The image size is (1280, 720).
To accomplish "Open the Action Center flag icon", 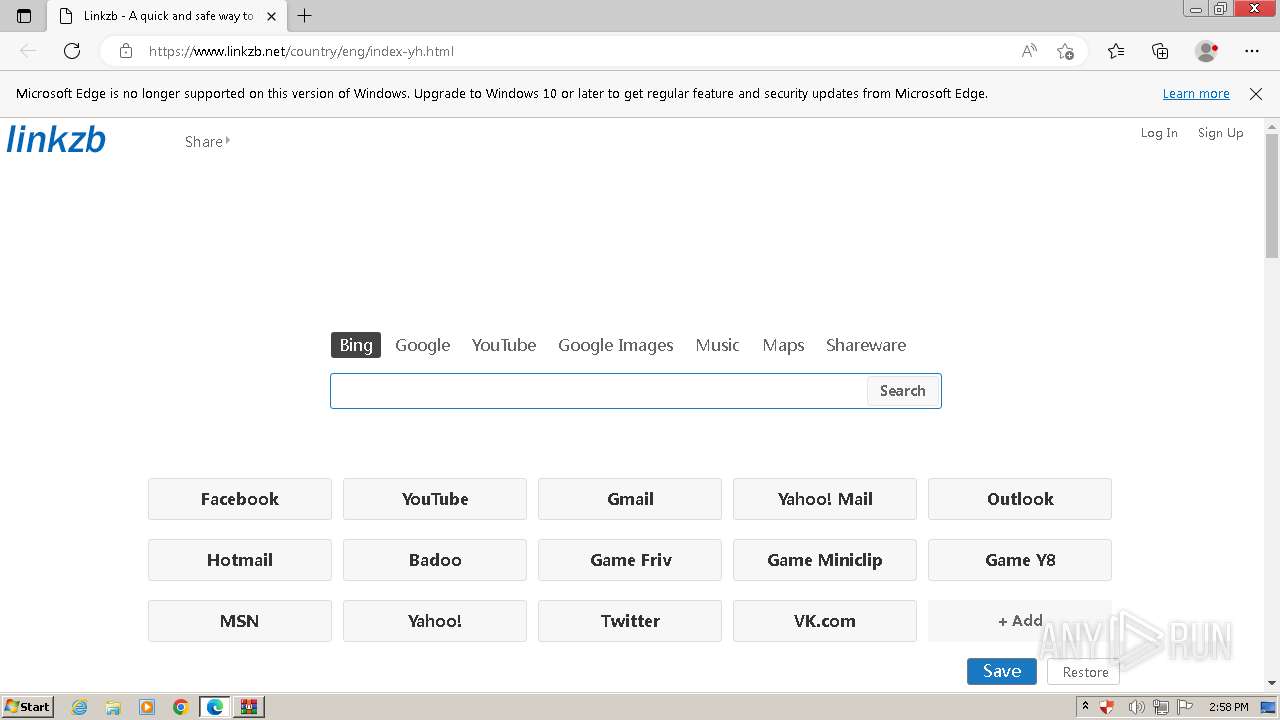I will click(1185, 707).
